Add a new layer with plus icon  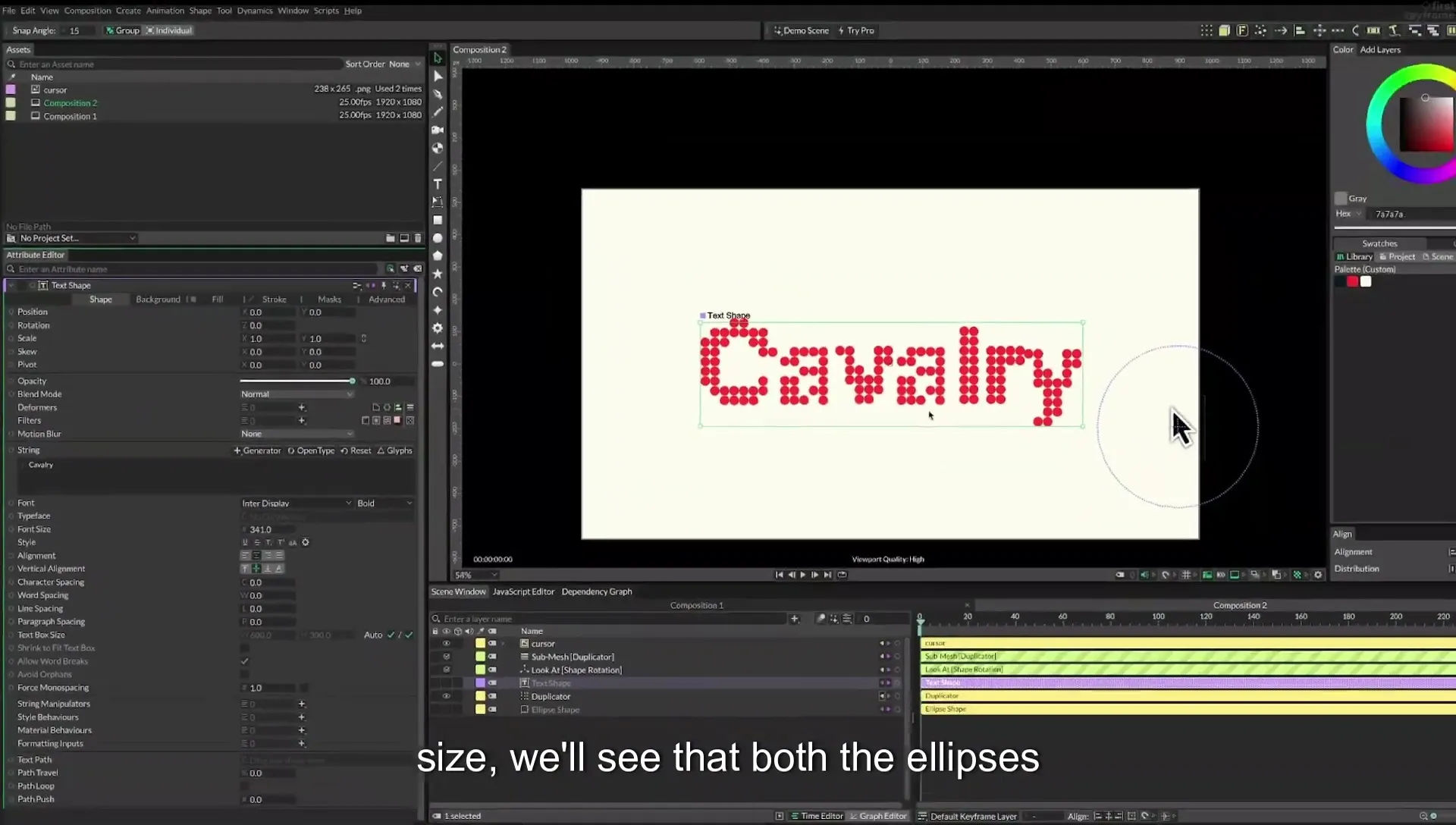(795, 619)
